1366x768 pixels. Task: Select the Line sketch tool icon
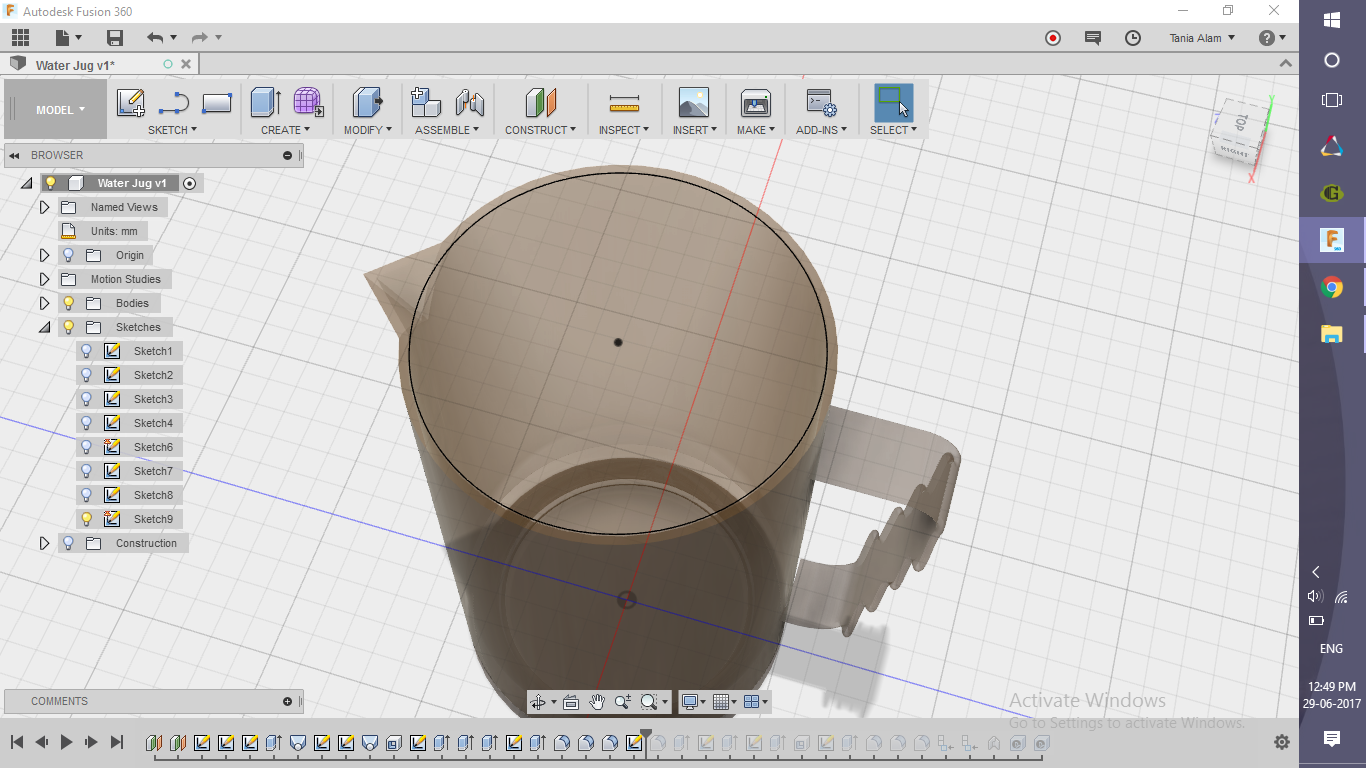coord(174,103)
